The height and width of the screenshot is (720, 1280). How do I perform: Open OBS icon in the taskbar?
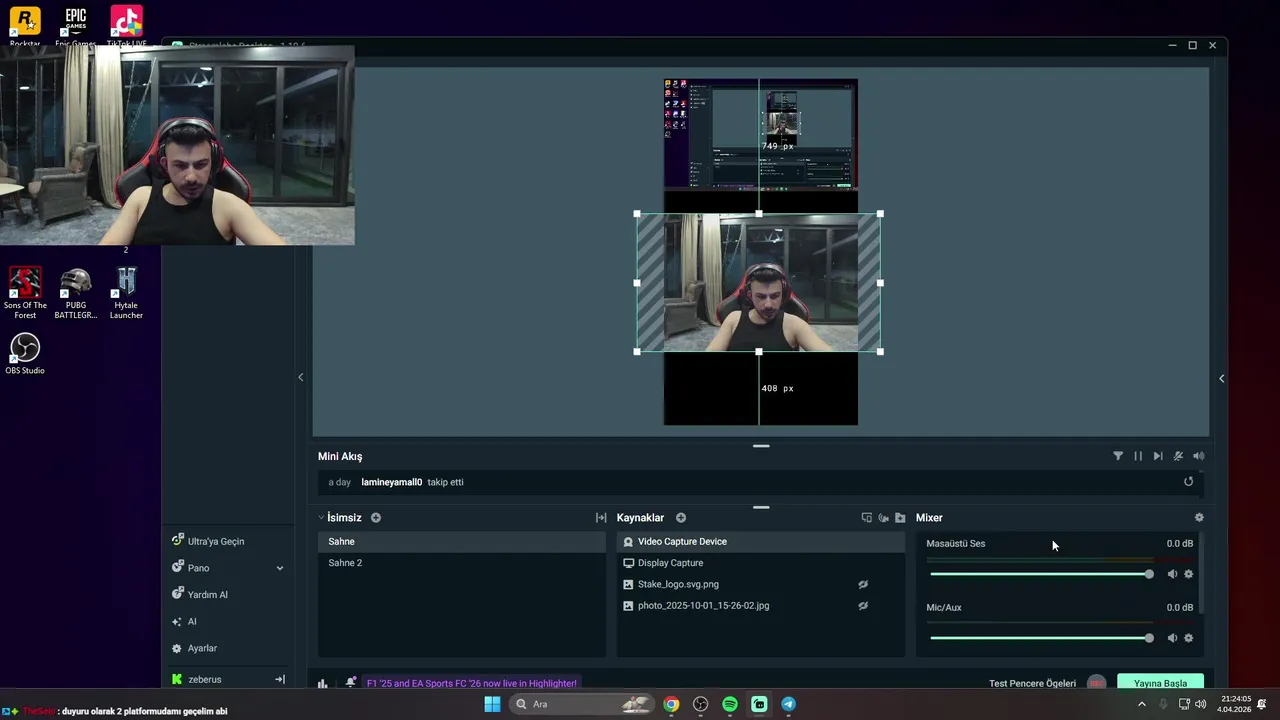700,704
